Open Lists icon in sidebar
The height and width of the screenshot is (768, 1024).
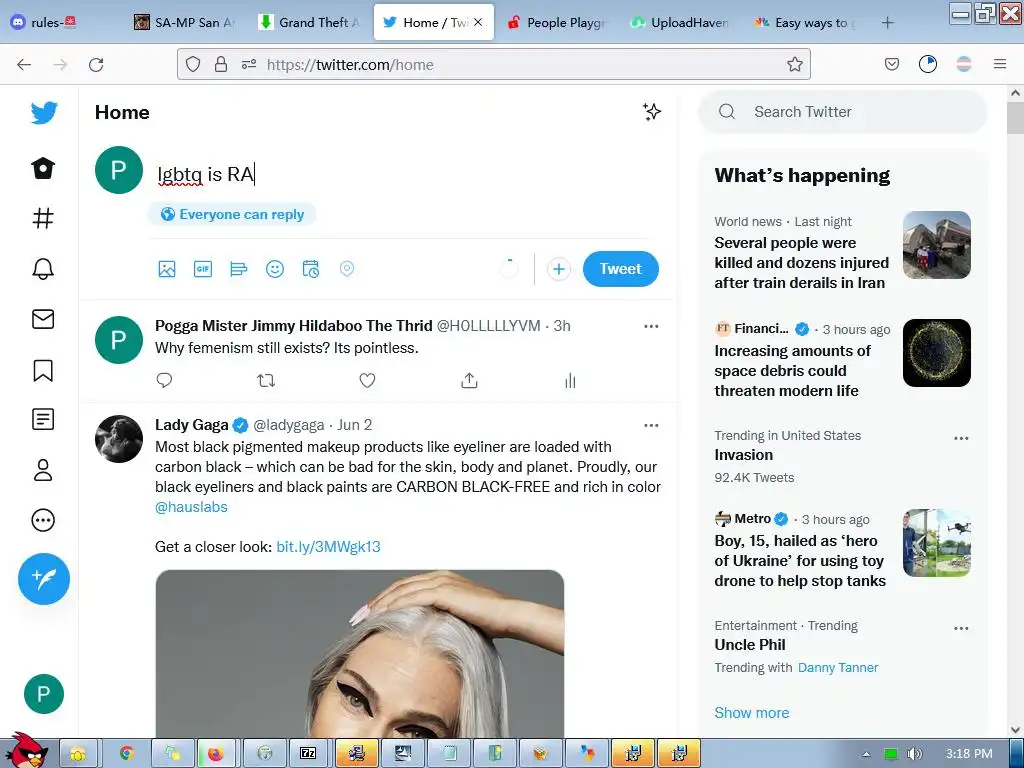(x=43, y=419)
